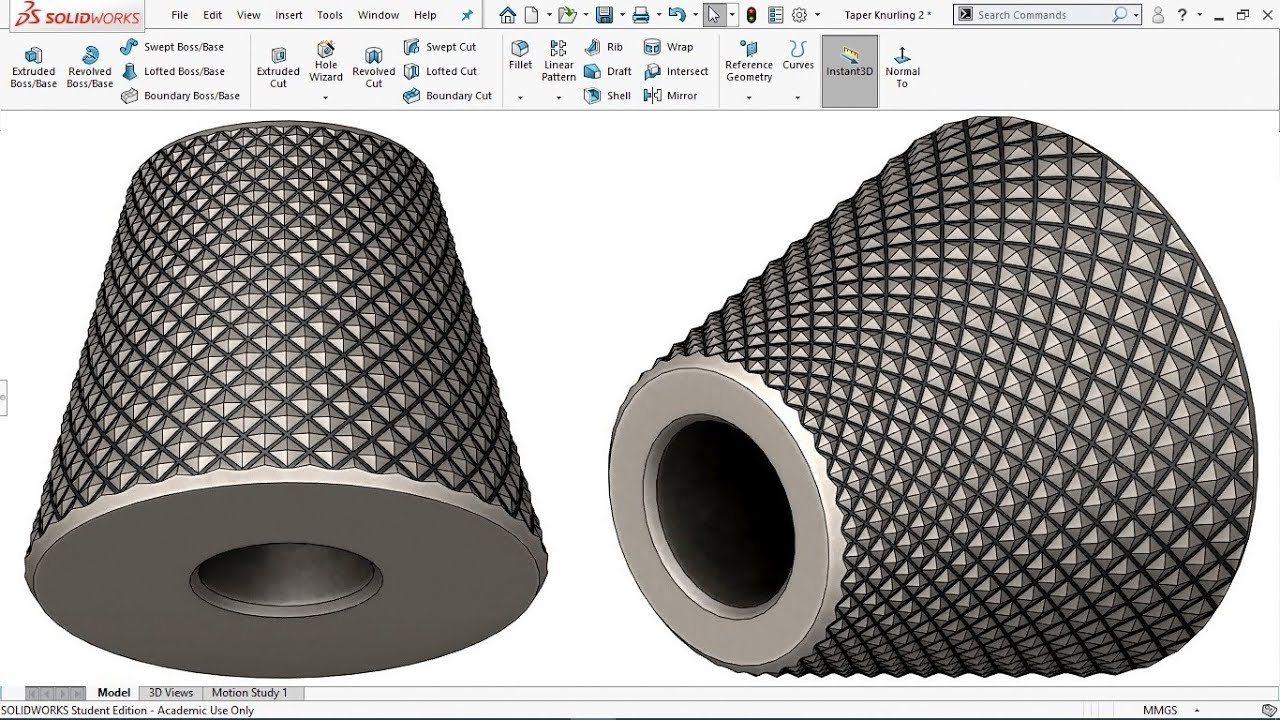Open the Linear Pattern dropdown arrow

pyautogui.click(x=559, y=98)
